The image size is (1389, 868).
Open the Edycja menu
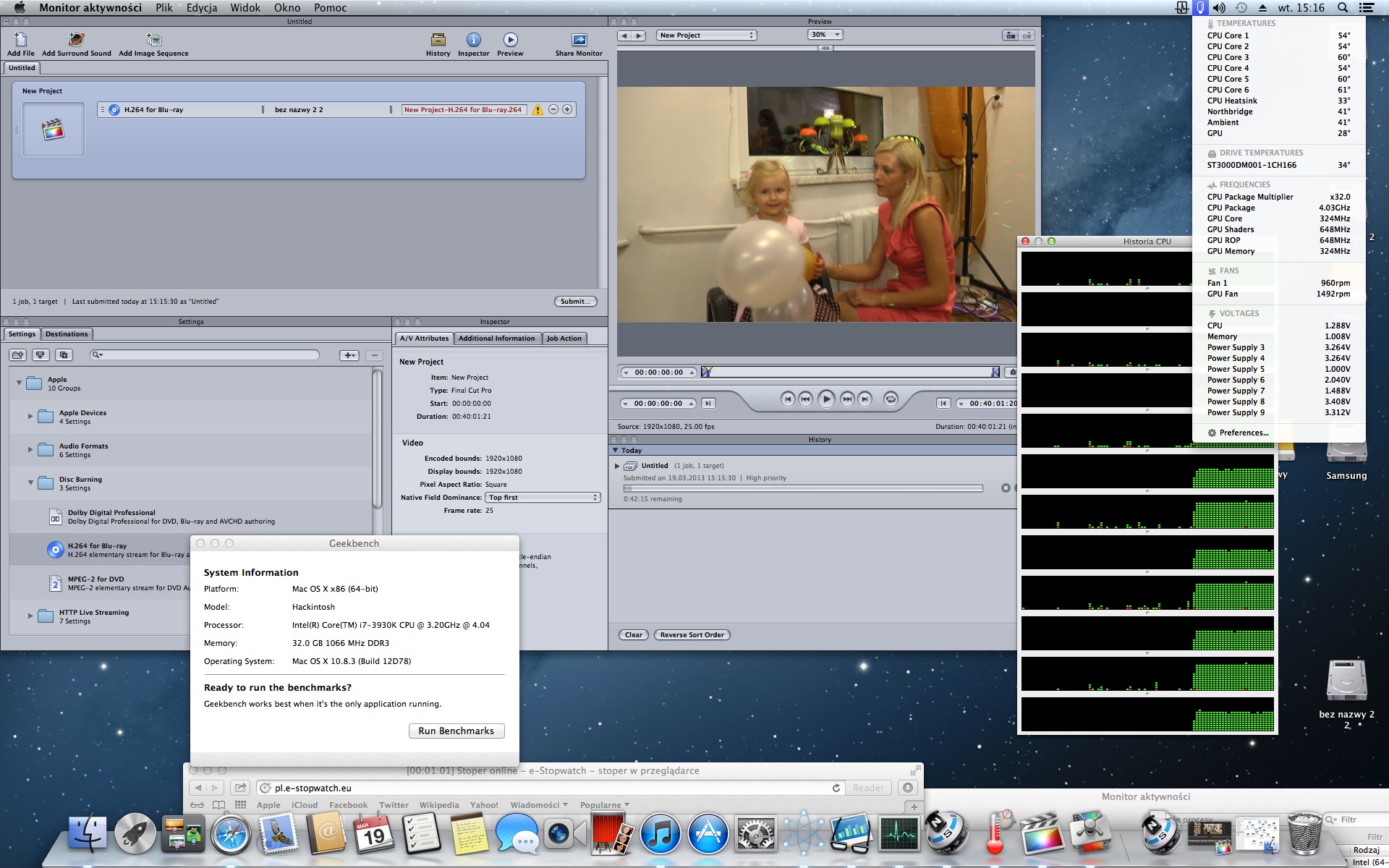tap(202, 8)
